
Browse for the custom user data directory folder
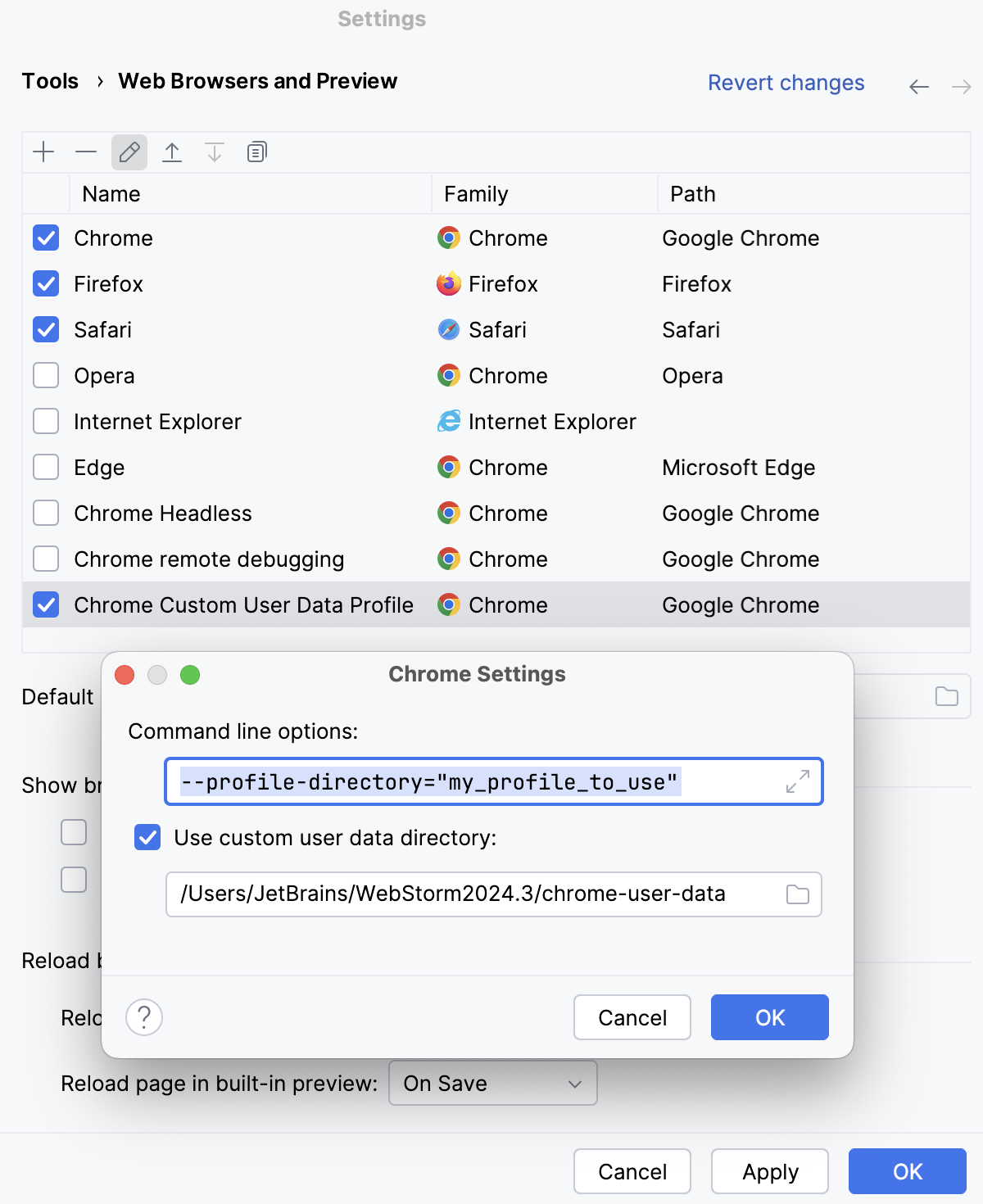[796, 894]
